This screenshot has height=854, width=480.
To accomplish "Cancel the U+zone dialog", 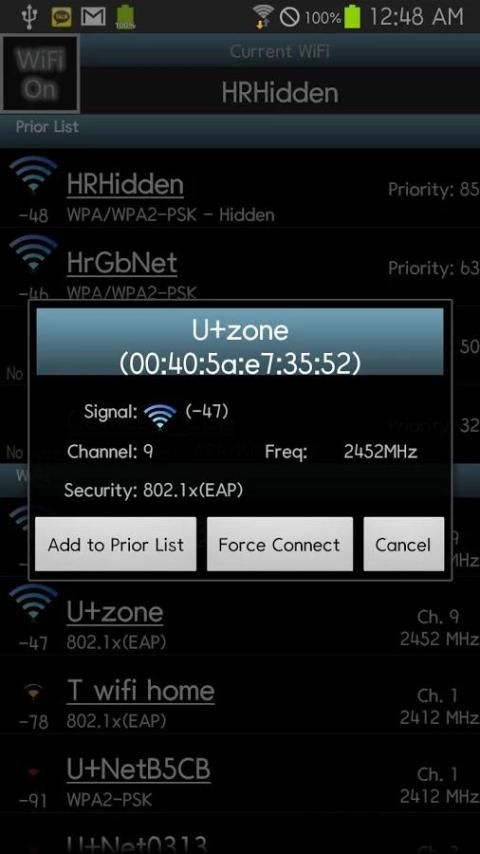I will [403, 544].
